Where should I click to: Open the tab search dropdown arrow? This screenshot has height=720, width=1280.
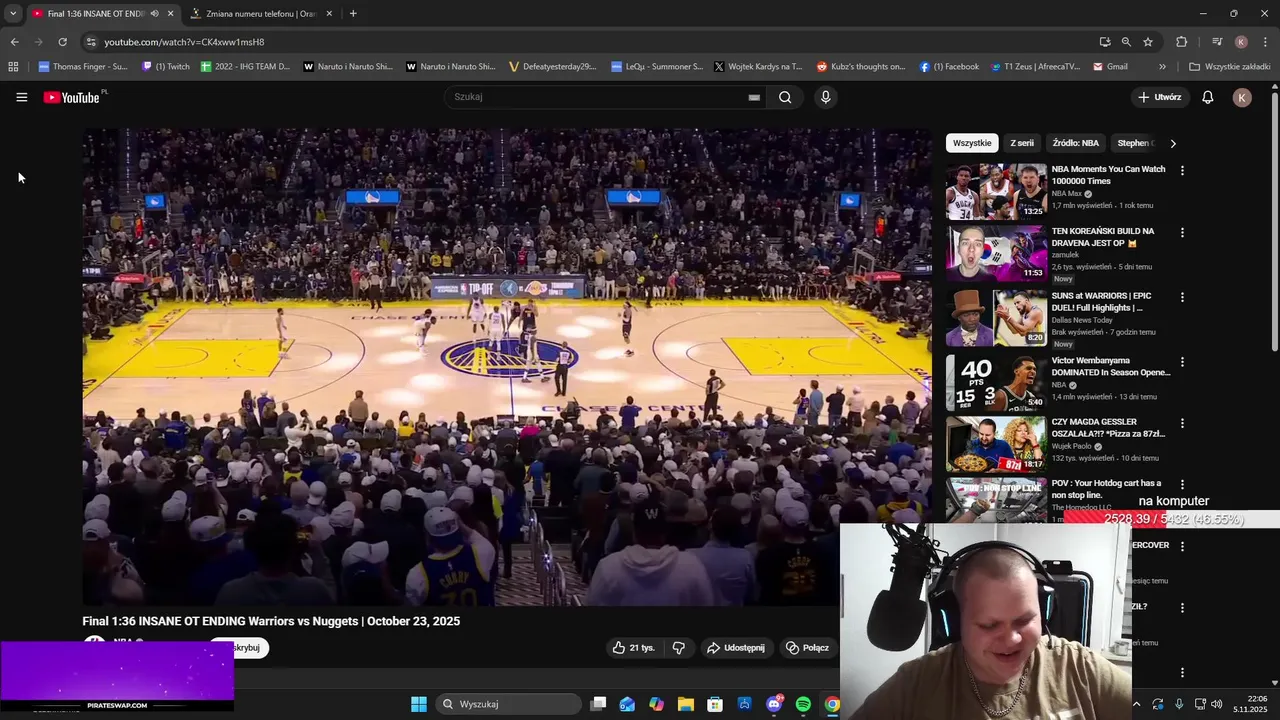pyautogui.click(x=13, y=14)
